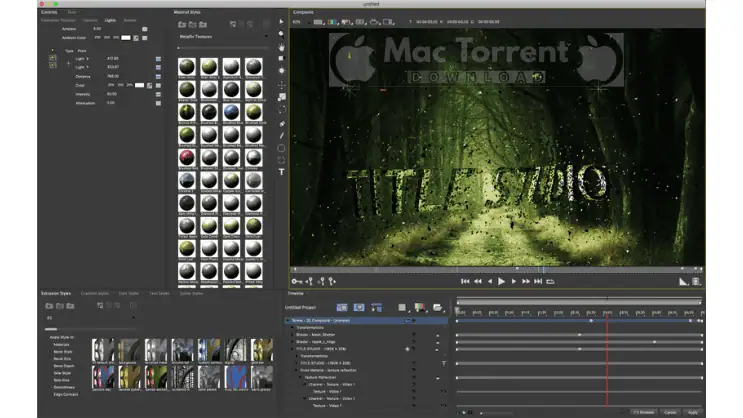Click the Cancel button

coord(670,412)
